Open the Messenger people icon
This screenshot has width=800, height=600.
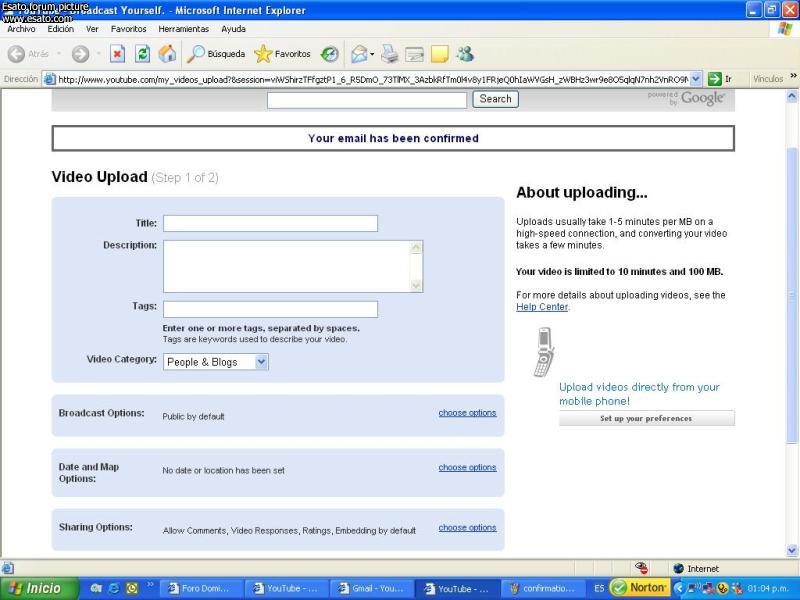pyautogui.click(x=465, y=54)
